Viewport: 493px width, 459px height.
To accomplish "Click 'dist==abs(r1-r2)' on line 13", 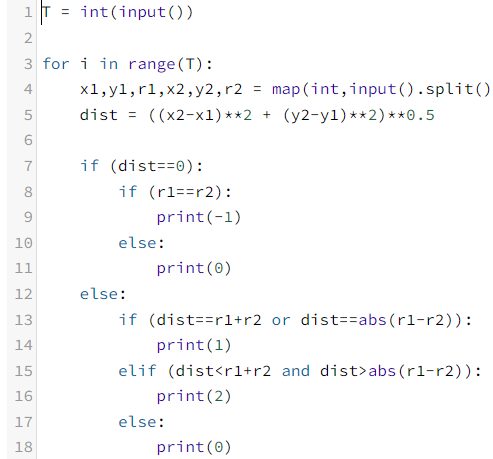I will (377, 320).
